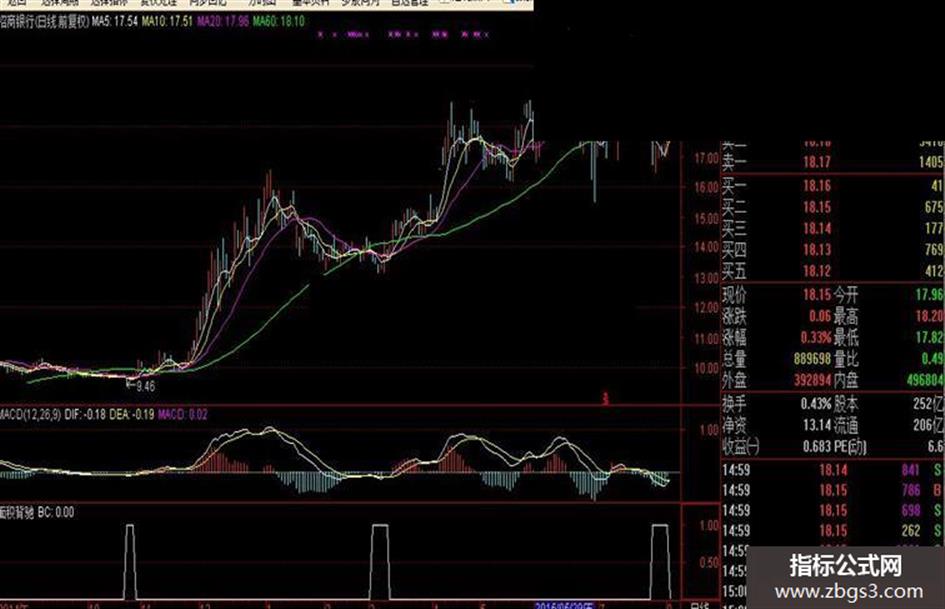The image size is (945, 609).
Task: Click the red 3 marker above MACD panel
Action: [606, 399]
